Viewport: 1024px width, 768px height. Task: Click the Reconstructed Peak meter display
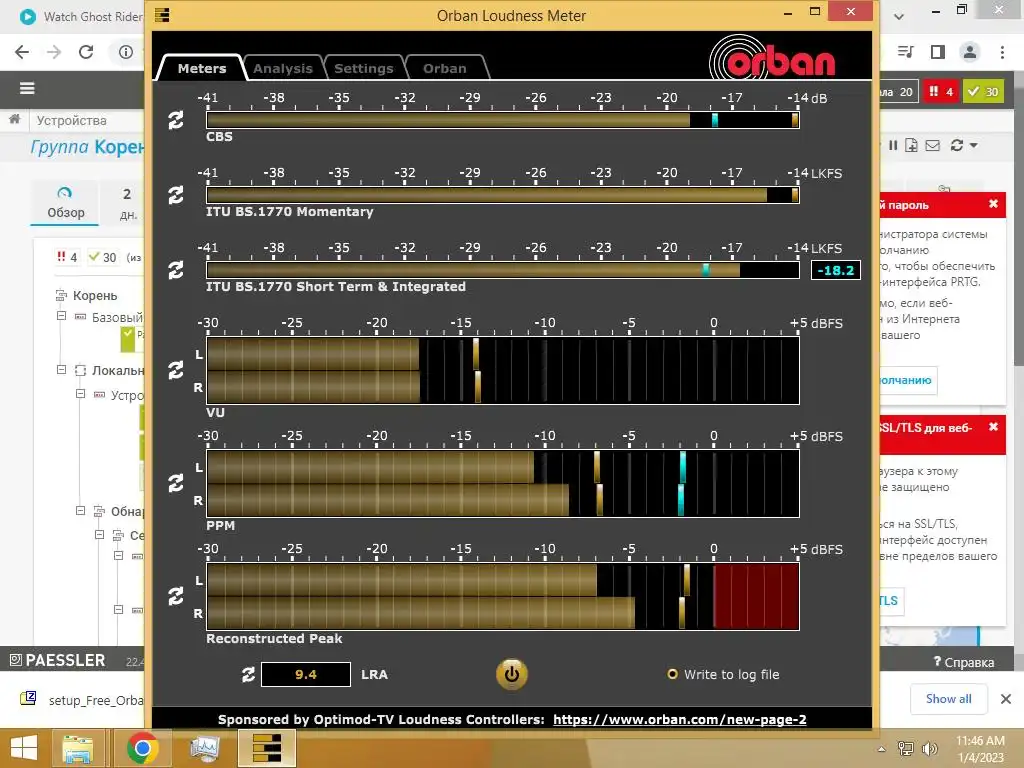[x=502, y=596]
